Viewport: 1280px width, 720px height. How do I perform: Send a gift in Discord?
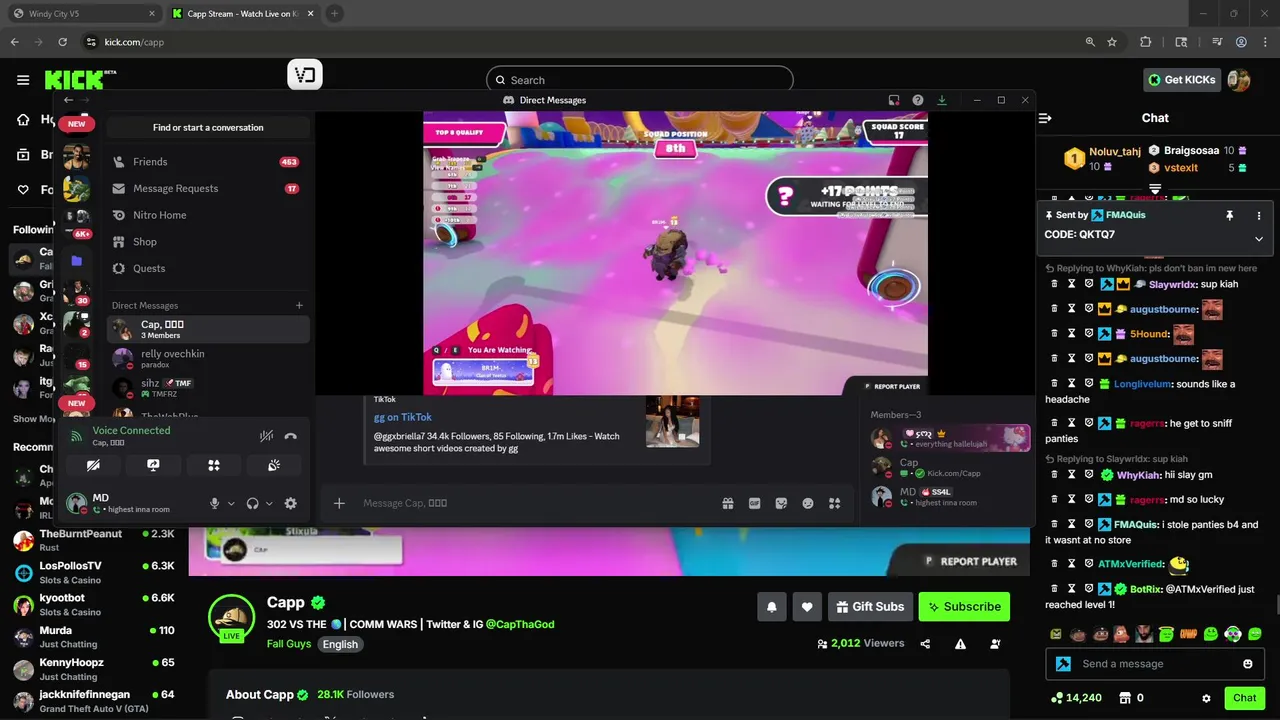[x=728, y=503]
